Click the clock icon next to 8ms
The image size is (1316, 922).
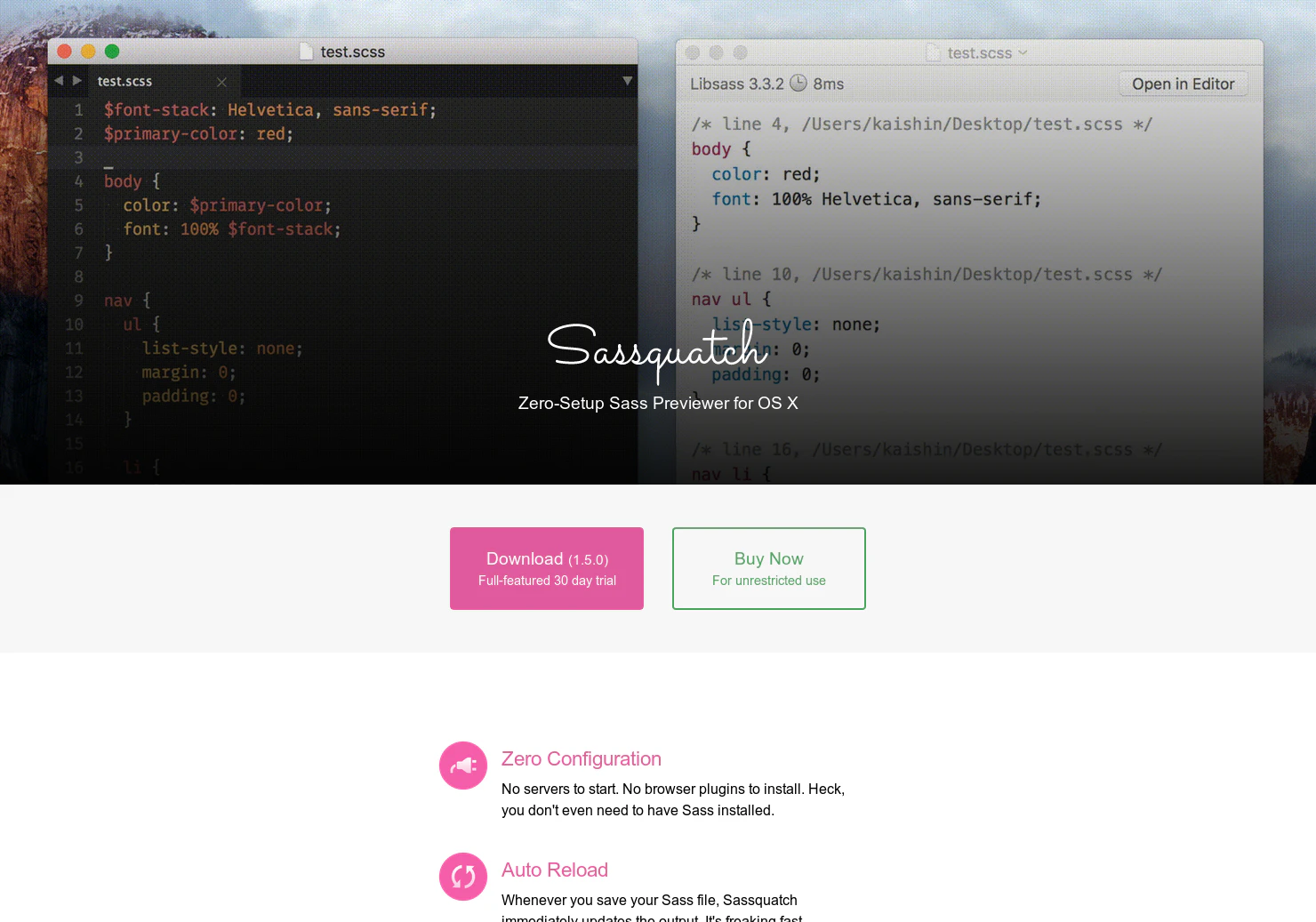pyautogui.click(x=798, y=83)
